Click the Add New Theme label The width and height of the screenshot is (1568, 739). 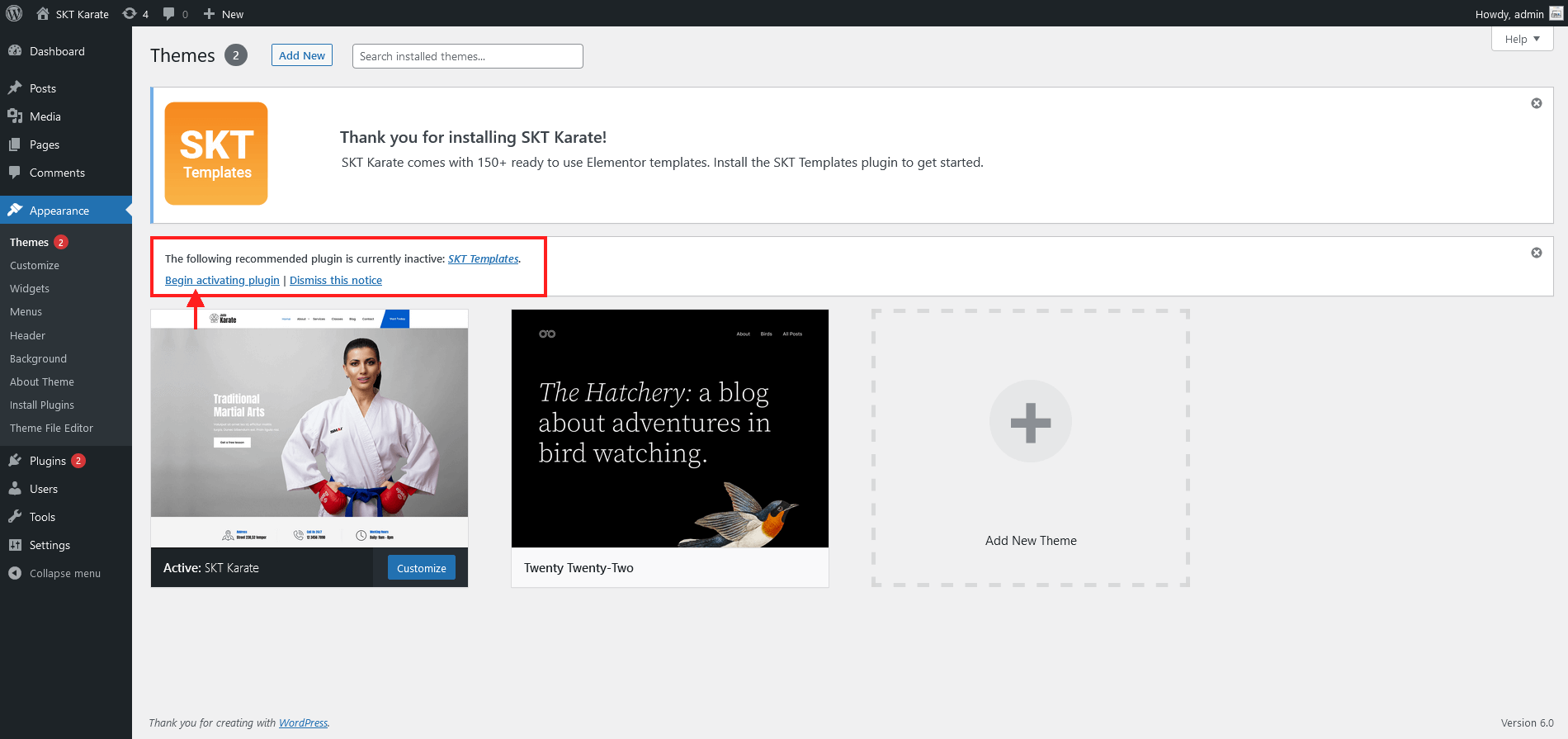click(x=1031, y=540)
